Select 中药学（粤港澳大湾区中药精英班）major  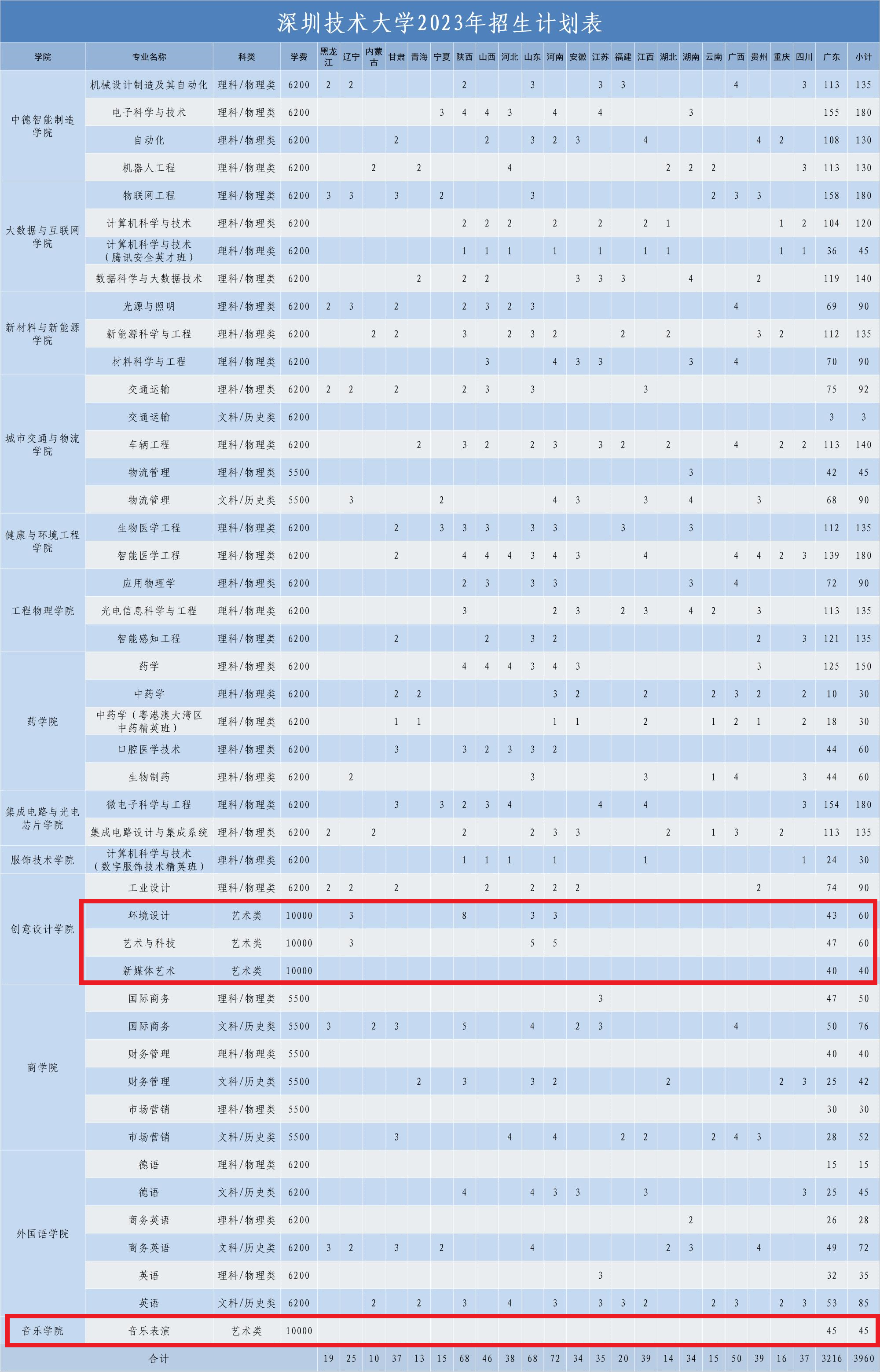pos(149,722)
